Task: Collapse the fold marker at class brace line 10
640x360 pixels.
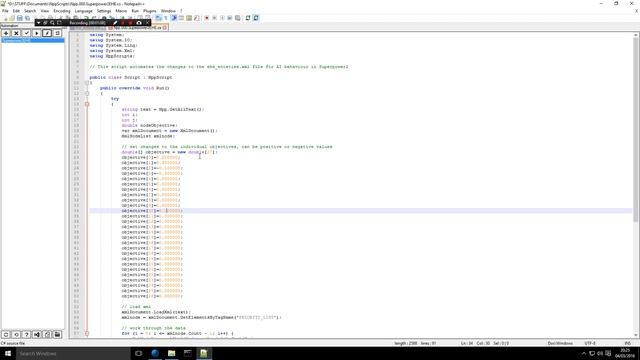Action: [x=87, y=83]
